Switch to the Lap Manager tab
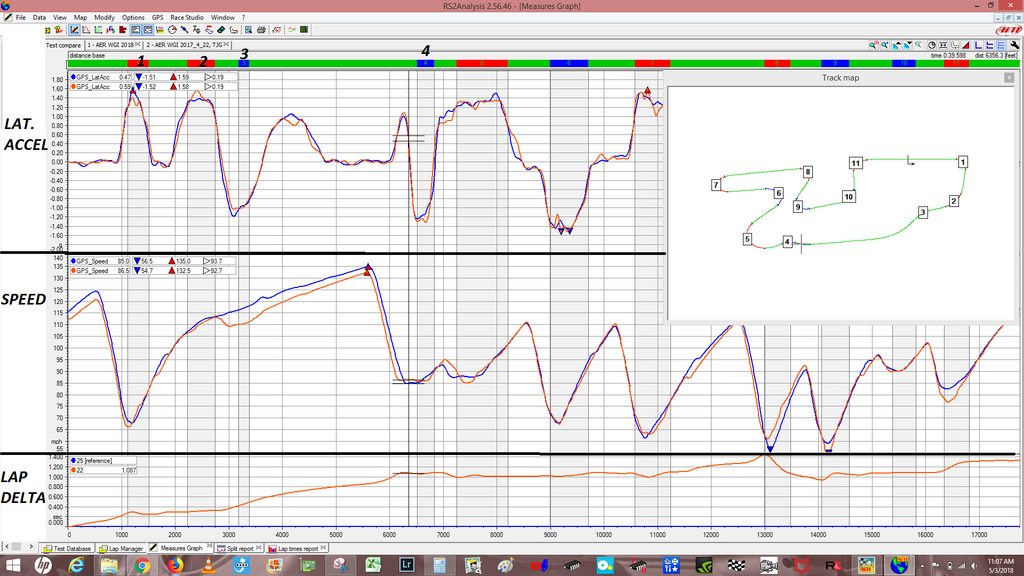Screen dimensions: 1024x576 121,549
